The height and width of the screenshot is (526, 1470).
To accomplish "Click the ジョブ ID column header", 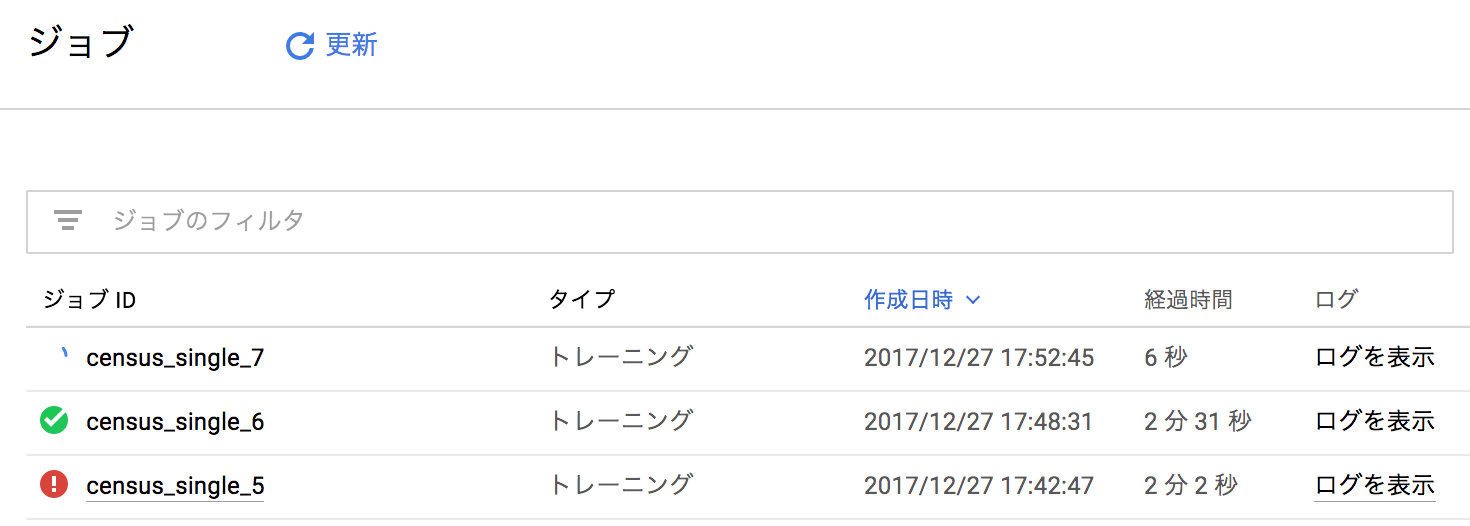I will [90, 299].
